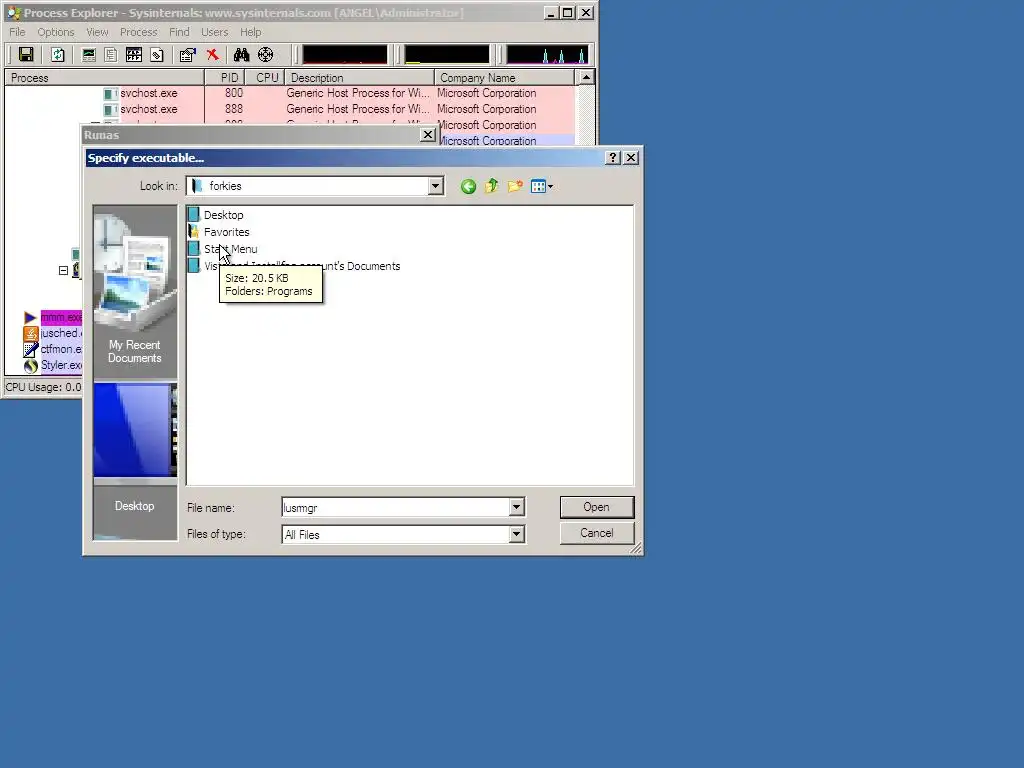This screenshot has height=768, width=1024.
Task: Collapse the tree node minus box in process list
Action: pos(63,270)
